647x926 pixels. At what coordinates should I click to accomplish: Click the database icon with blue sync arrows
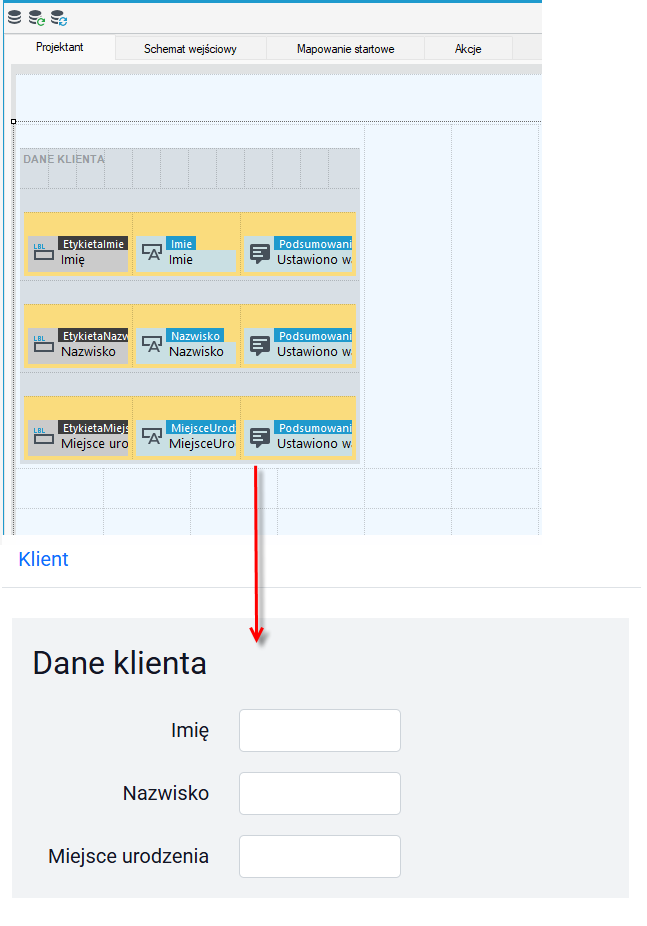(x=58, y=18)
